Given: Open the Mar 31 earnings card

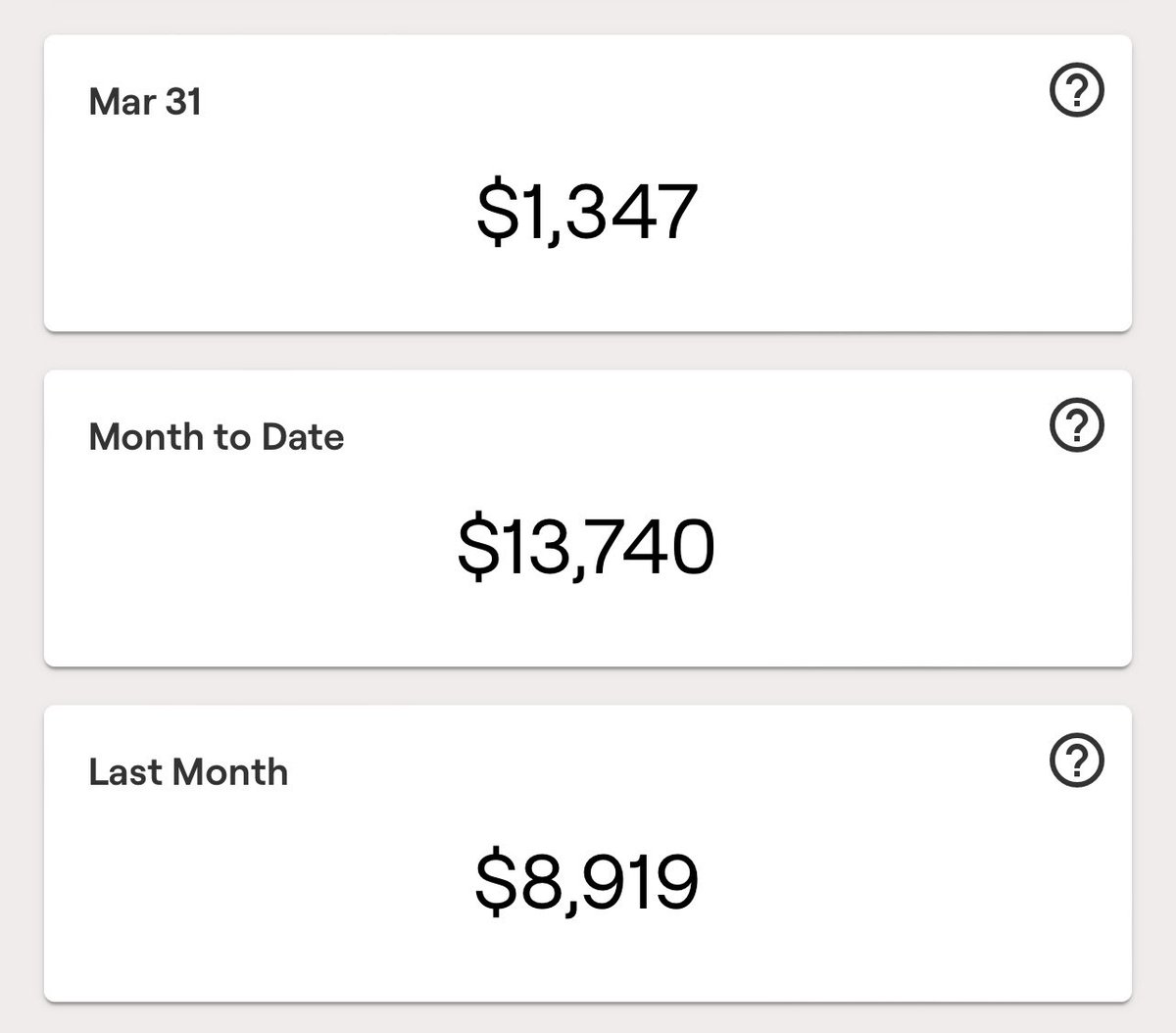Looking at the screenshot, I should [588, 183].
